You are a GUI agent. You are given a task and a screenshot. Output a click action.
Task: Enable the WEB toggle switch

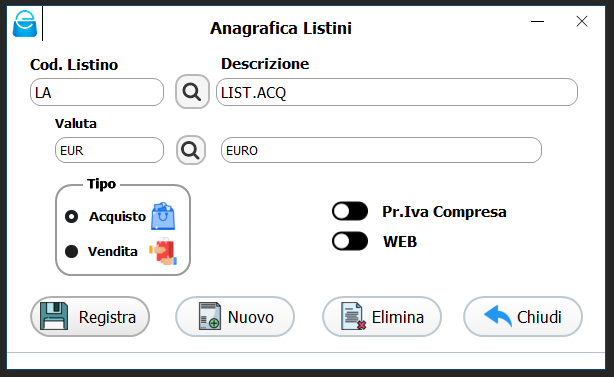coord(350,241)
